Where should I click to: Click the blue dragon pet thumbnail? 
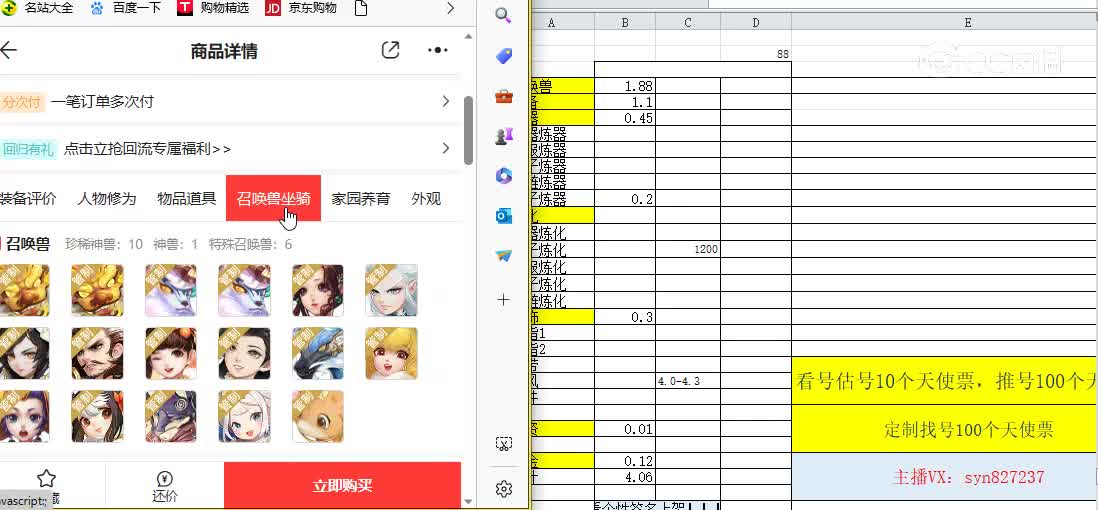pyautogui.click(x=317, y=353)
